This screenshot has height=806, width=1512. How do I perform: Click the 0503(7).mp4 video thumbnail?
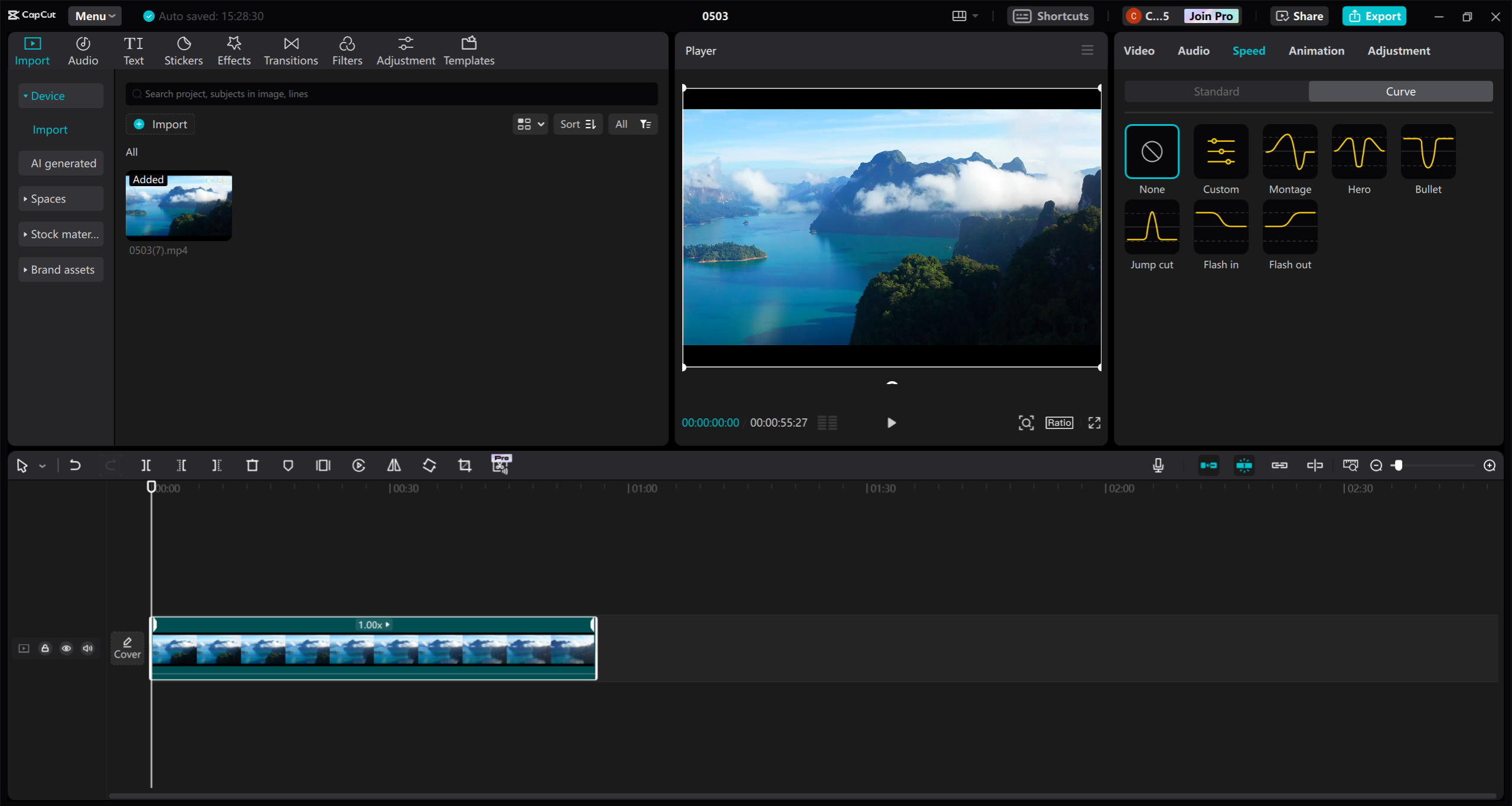point(180,206)
